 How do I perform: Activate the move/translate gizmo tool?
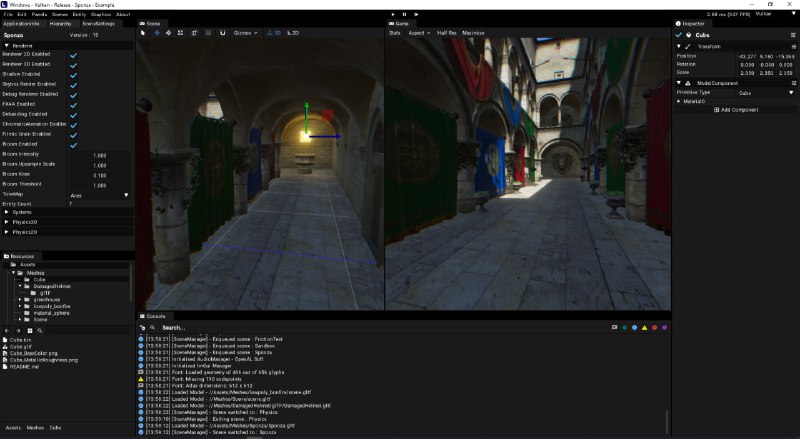(x=157, y=33)
